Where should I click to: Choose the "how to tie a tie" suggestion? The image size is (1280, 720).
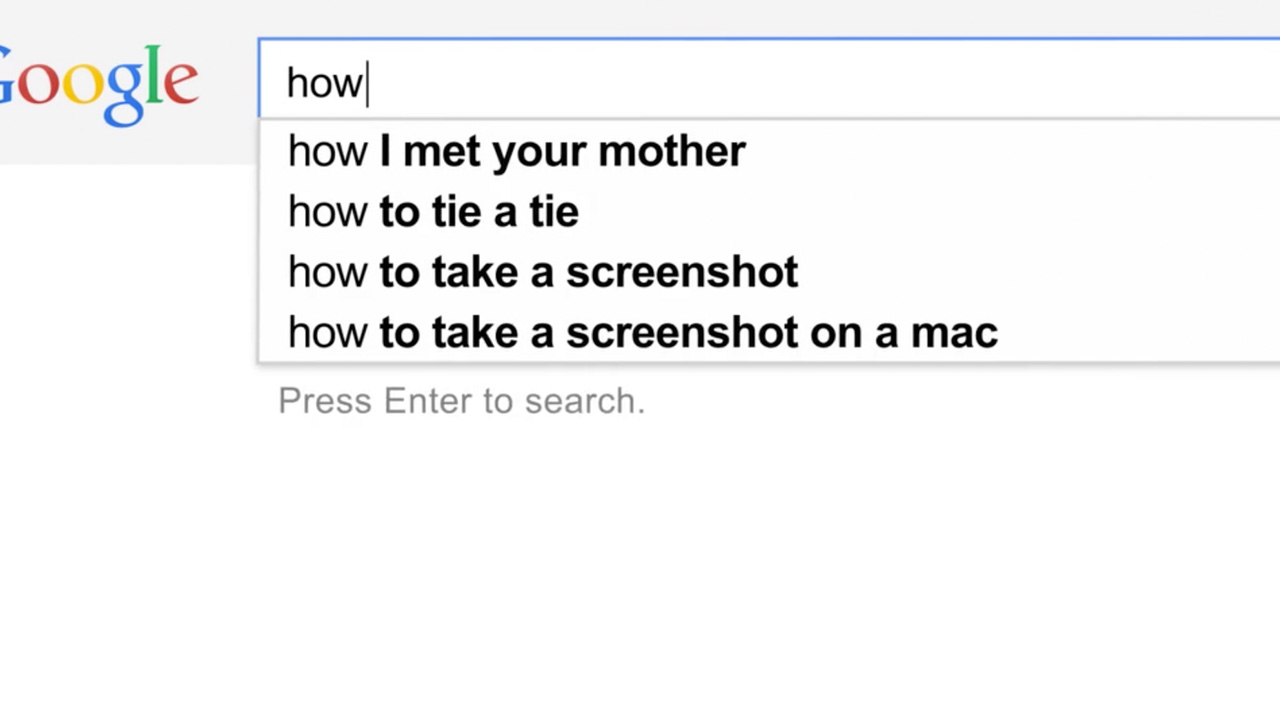(x=433, y=211)
